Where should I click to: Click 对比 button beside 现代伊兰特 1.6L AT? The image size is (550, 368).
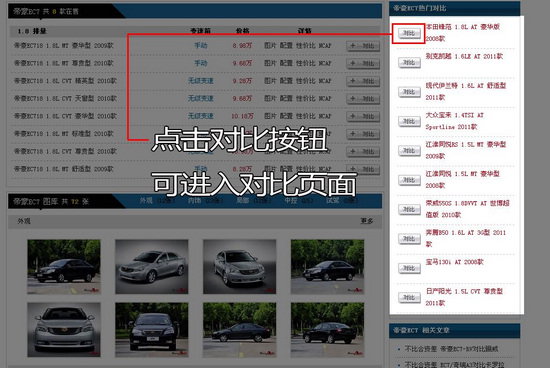(409, 92)
